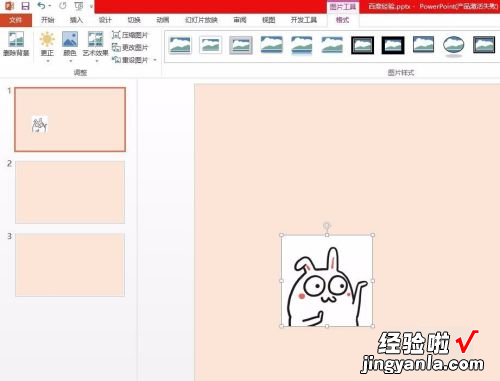The image size is (500, 381).
Task: Switch to the 审阅 (Review) tab
Action: coord(240,20)
